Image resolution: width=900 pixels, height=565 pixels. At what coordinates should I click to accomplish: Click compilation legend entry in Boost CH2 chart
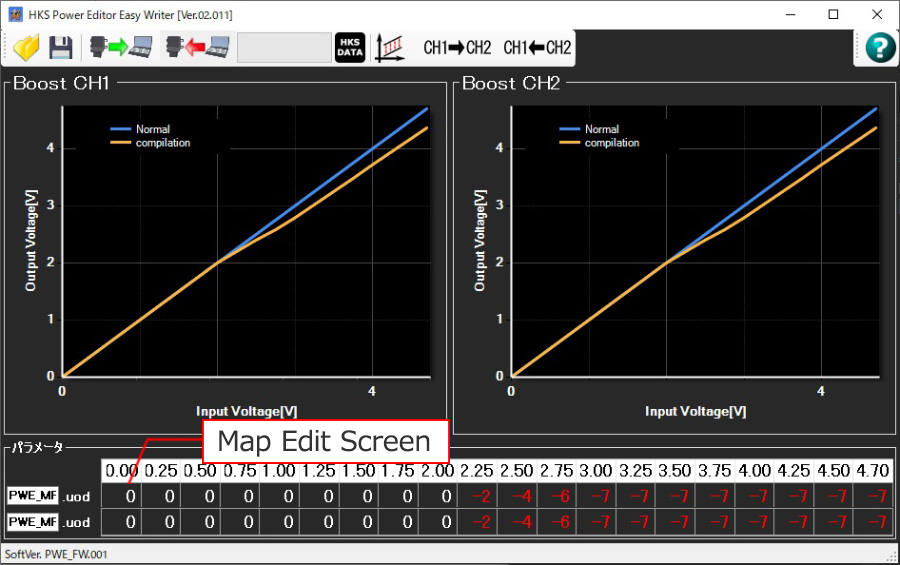point(599,142)
